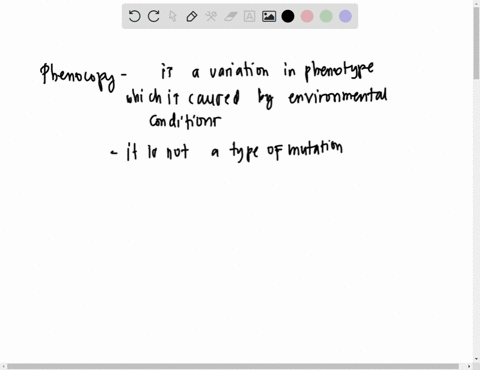The width and height of the screenshot is (480, 370).
Task: Click the handwritten word 'mutation'
Action: [315, 149]
